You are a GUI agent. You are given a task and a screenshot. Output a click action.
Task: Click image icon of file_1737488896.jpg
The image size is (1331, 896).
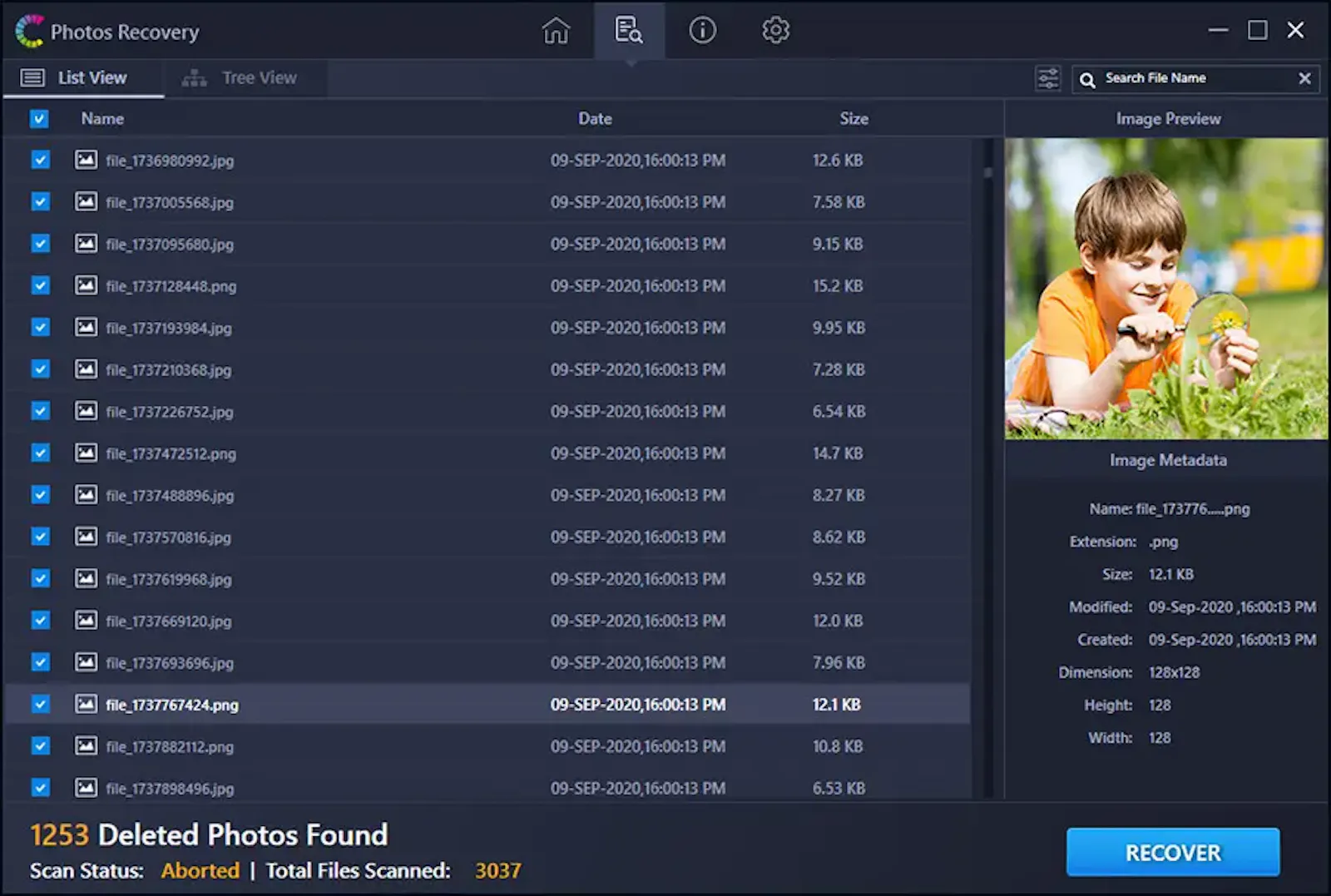coord(86,495)
